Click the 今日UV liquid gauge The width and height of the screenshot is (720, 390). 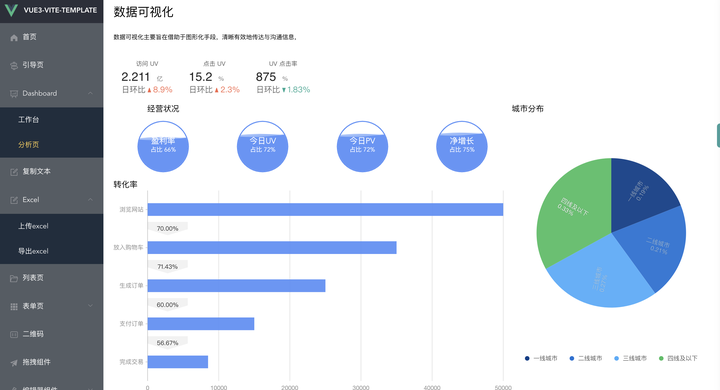[263, 147]
